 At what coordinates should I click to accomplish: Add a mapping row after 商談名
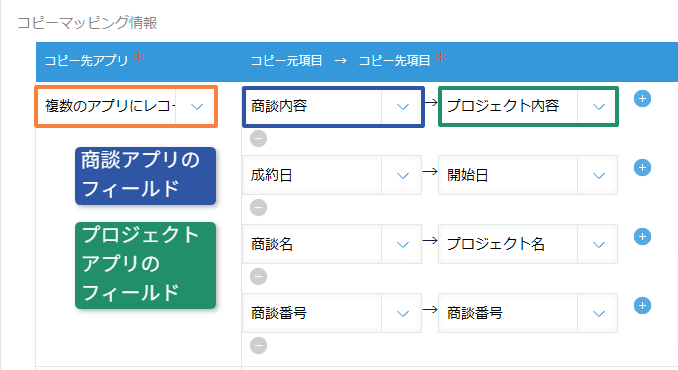(642, 237)
